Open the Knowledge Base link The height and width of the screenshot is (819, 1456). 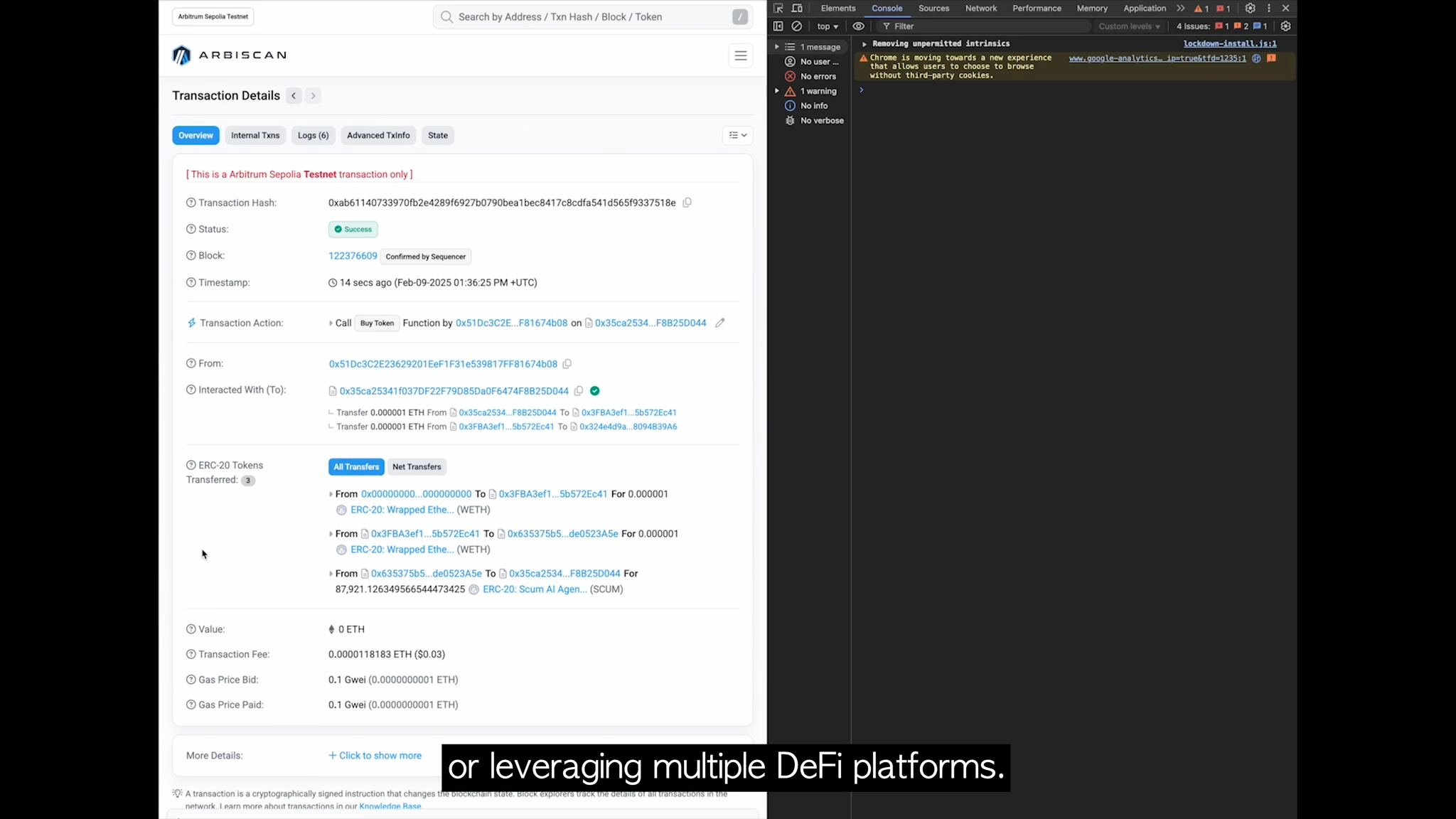[390, 806]
